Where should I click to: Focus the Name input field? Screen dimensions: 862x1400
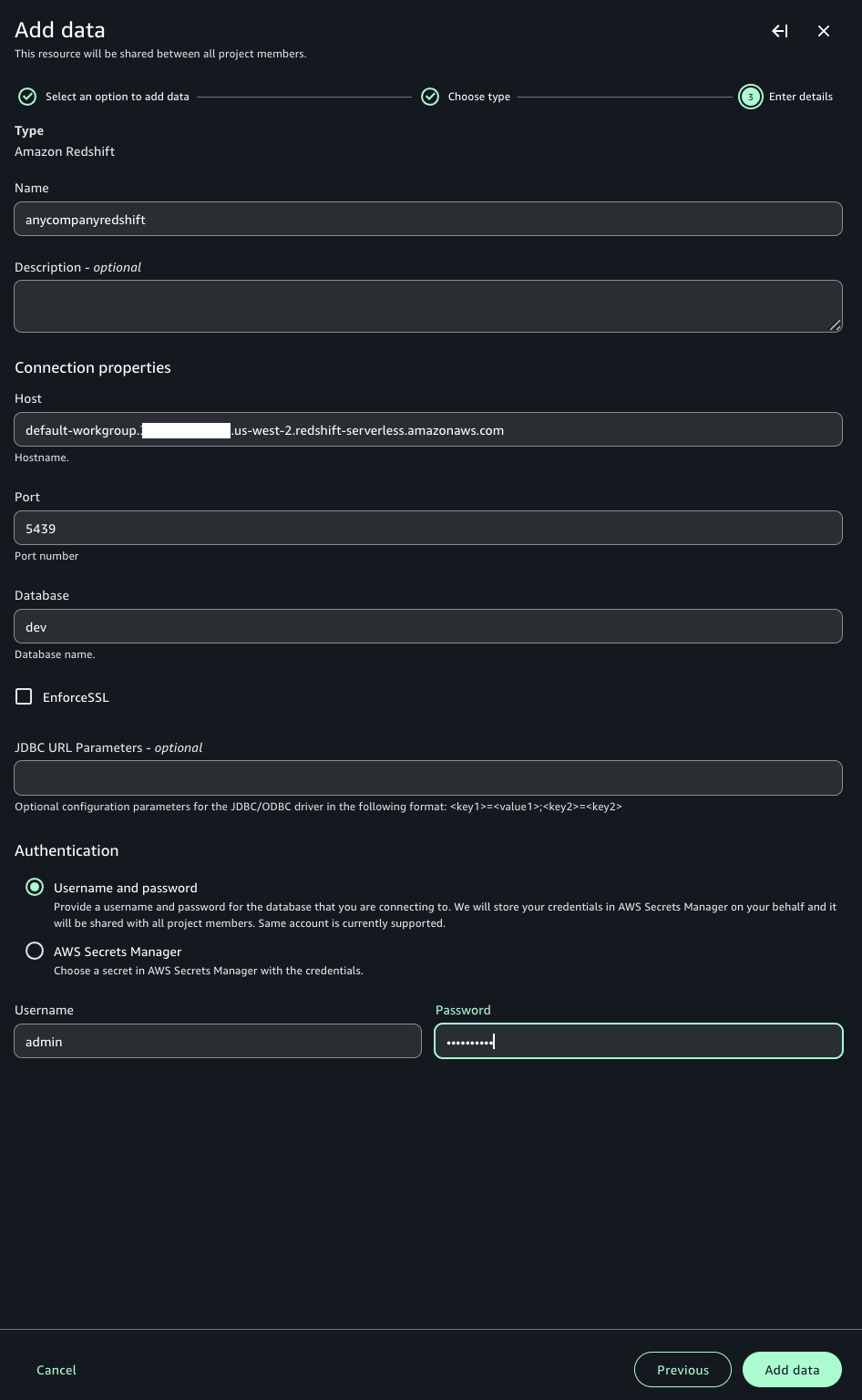pyautogui.click(x=428, y=219)
